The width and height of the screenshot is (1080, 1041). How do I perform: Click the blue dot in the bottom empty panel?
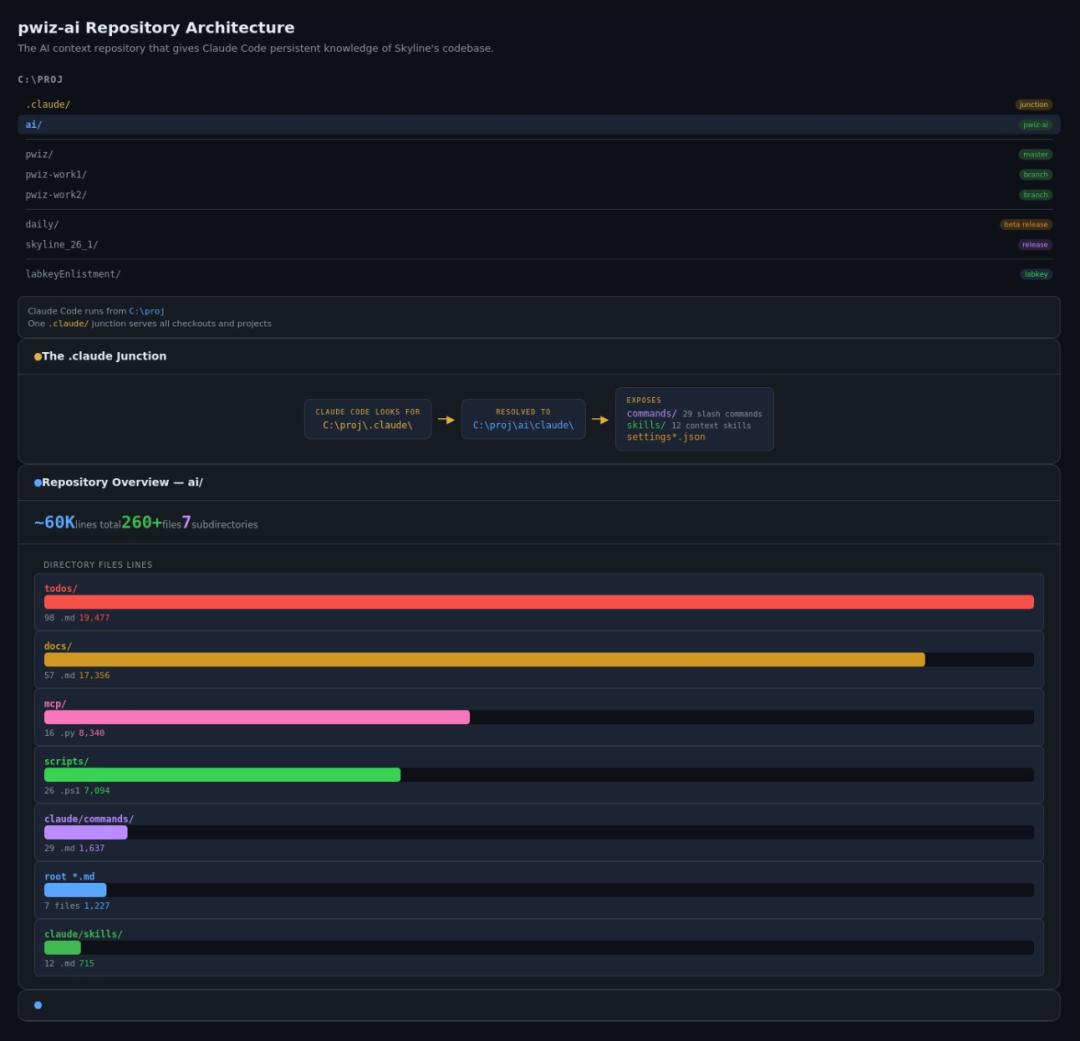[x=38, y=1005]
